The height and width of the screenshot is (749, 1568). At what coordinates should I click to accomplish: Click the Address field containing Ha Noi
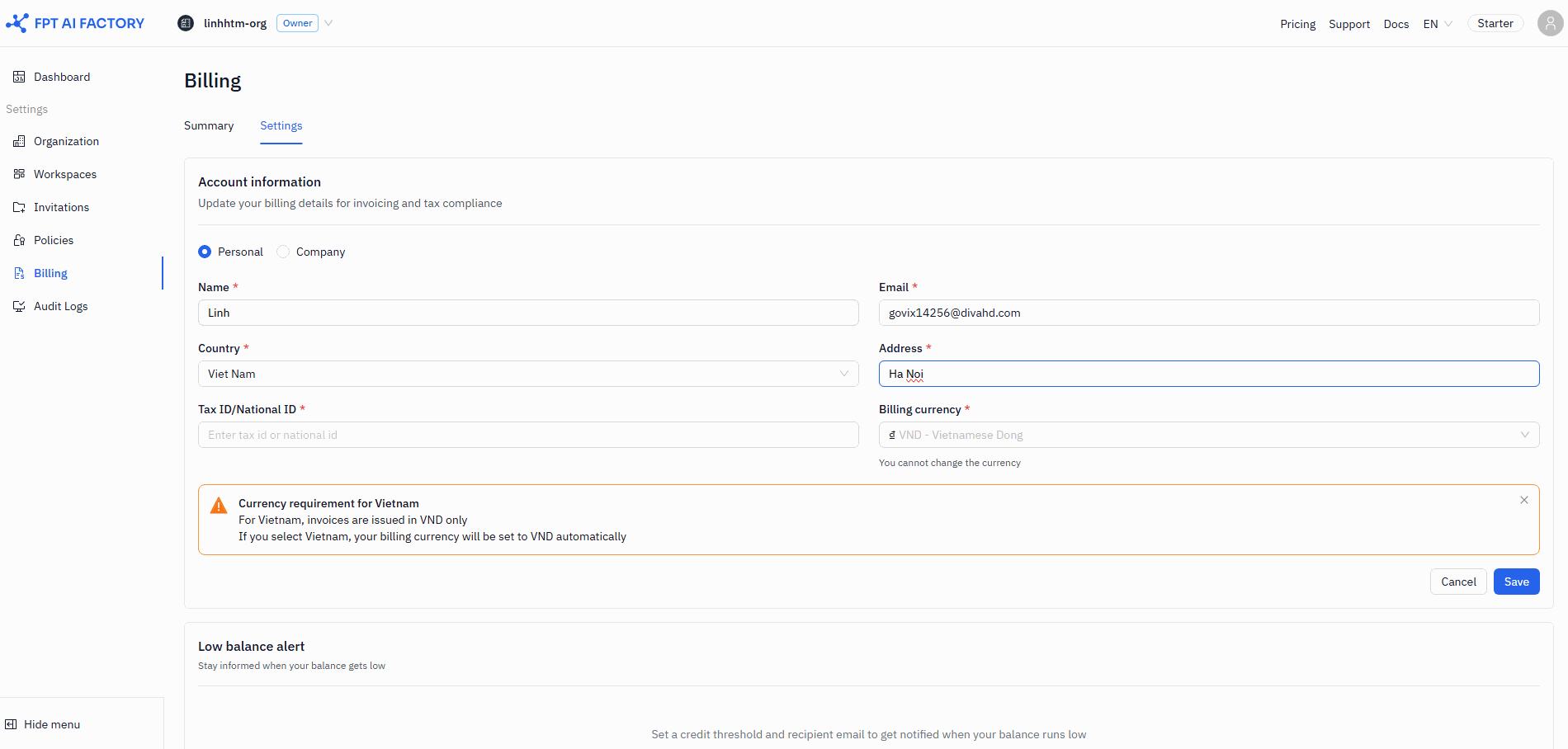coord(1209,374)
